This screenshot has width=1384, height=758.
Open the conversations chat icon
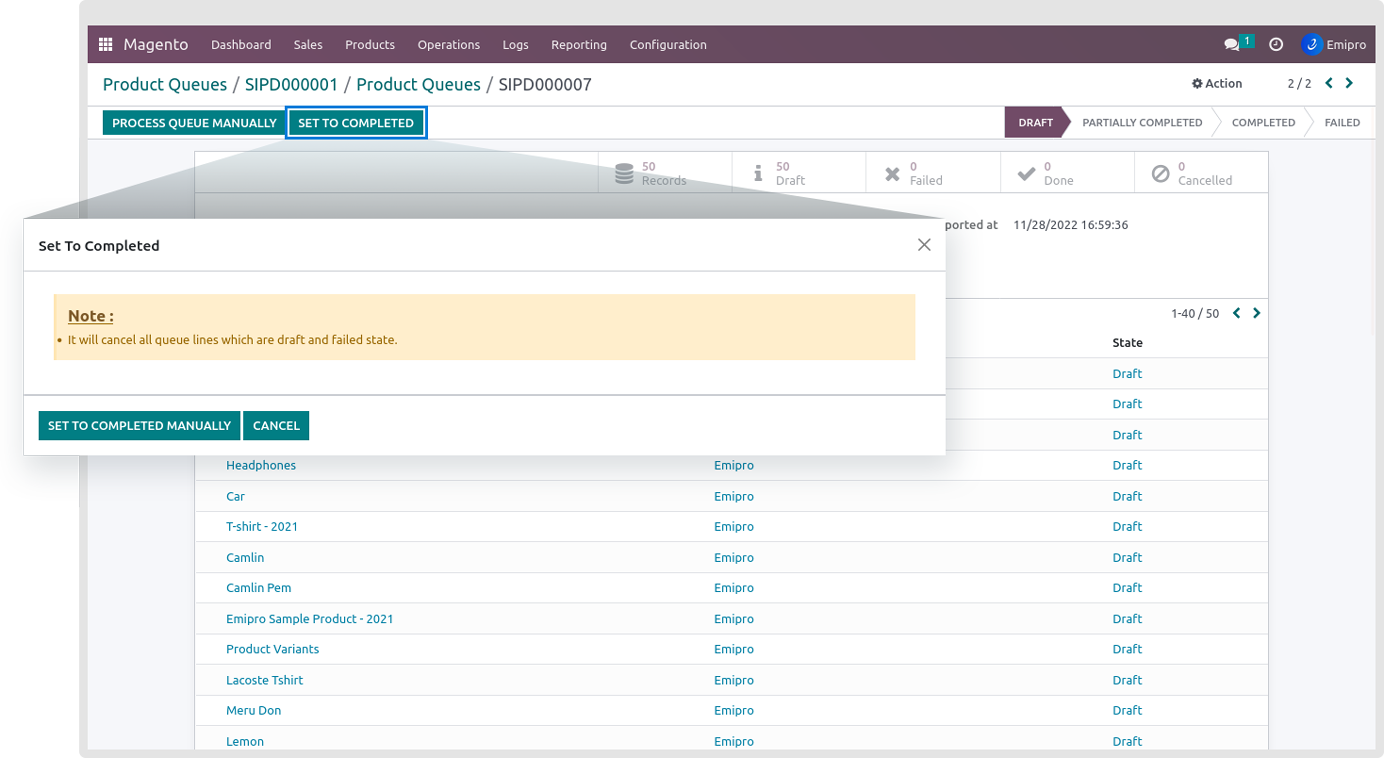tap(1232, 45)
